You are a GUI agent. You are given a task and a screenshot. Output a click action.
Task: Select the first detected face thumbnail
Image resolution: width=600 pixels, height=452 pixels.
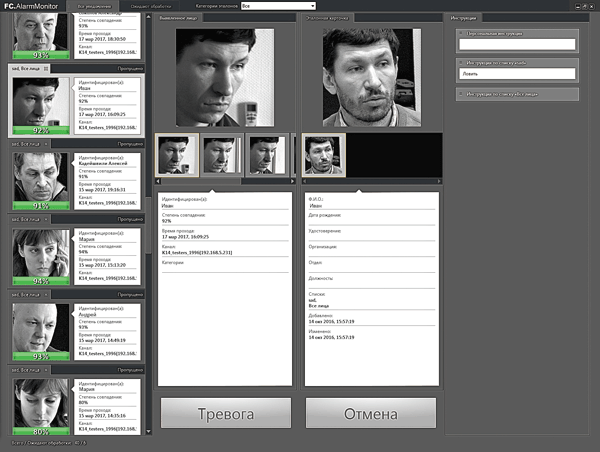coord(177,155)
